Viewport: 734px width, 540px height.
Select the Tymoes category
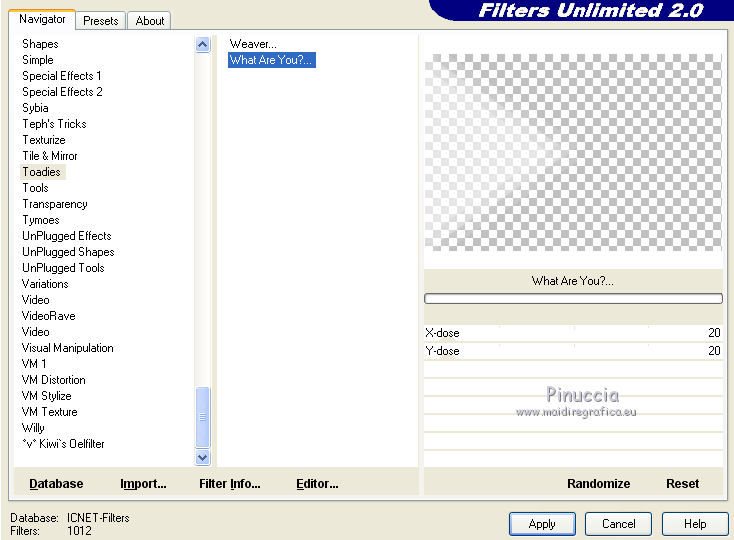41,220
